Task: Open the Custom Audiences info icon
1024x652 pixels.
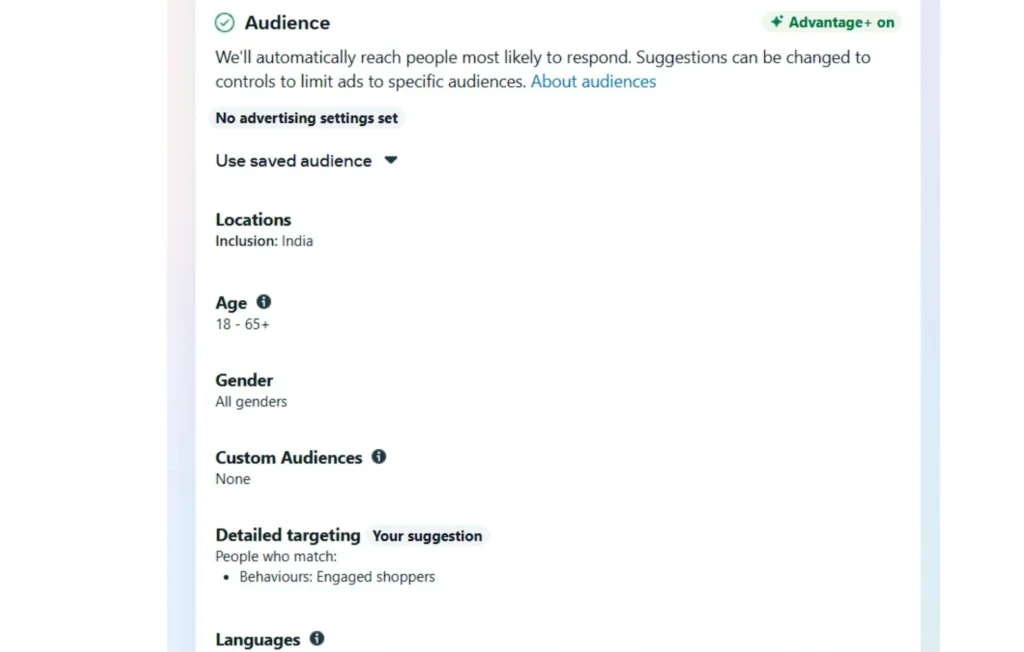Action: click(x=379, y=457)
